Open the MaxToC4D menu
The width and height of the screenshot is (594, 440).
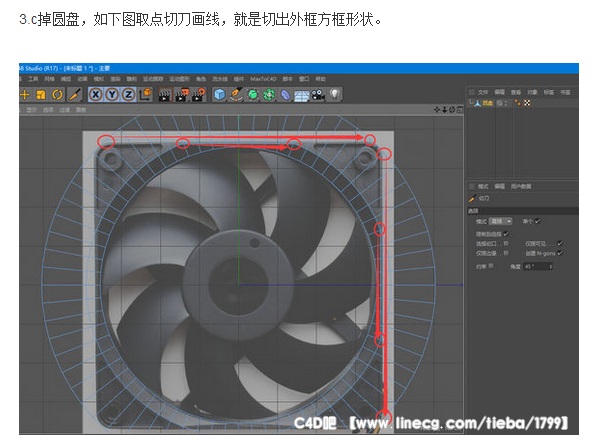[x=264, y=79]
